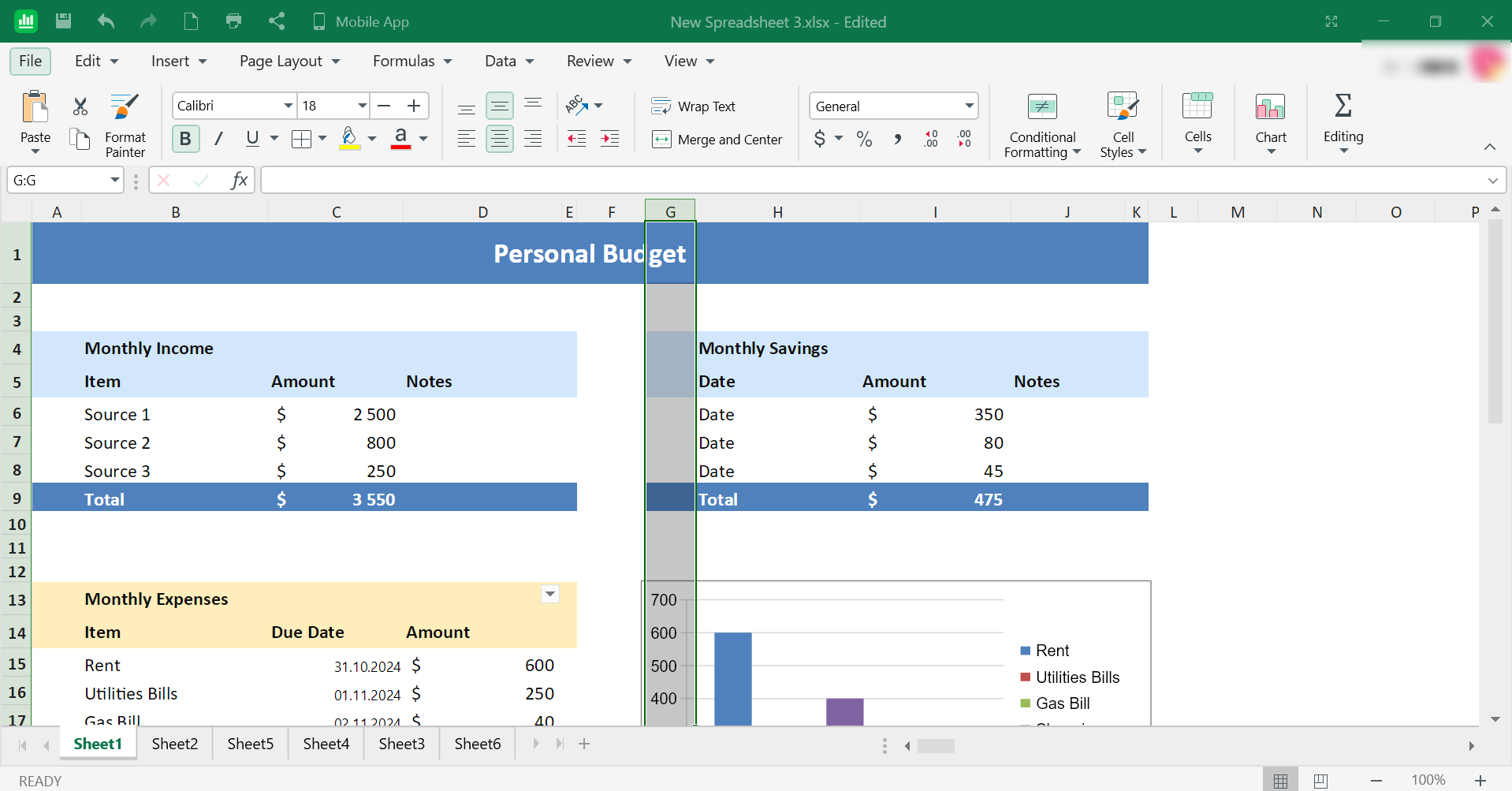The image size is (1512, 791).
Task: Click the increase indent icon
Action: tap(610, 139)
